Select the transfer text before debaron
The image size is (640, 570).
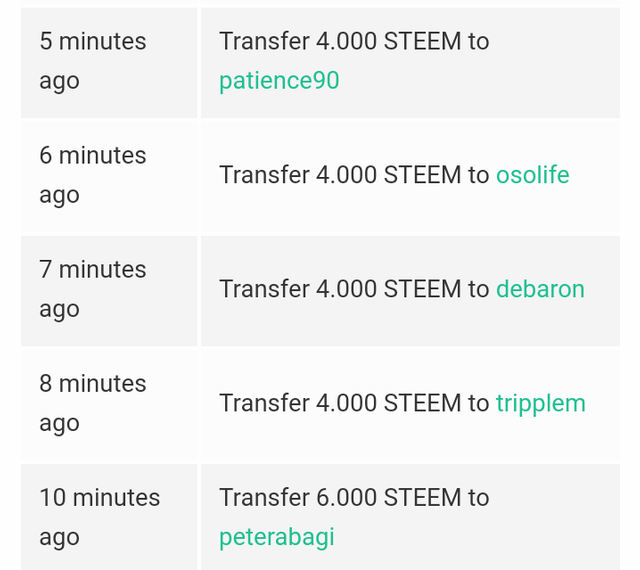pyautogui.click(x=354, y=289)
